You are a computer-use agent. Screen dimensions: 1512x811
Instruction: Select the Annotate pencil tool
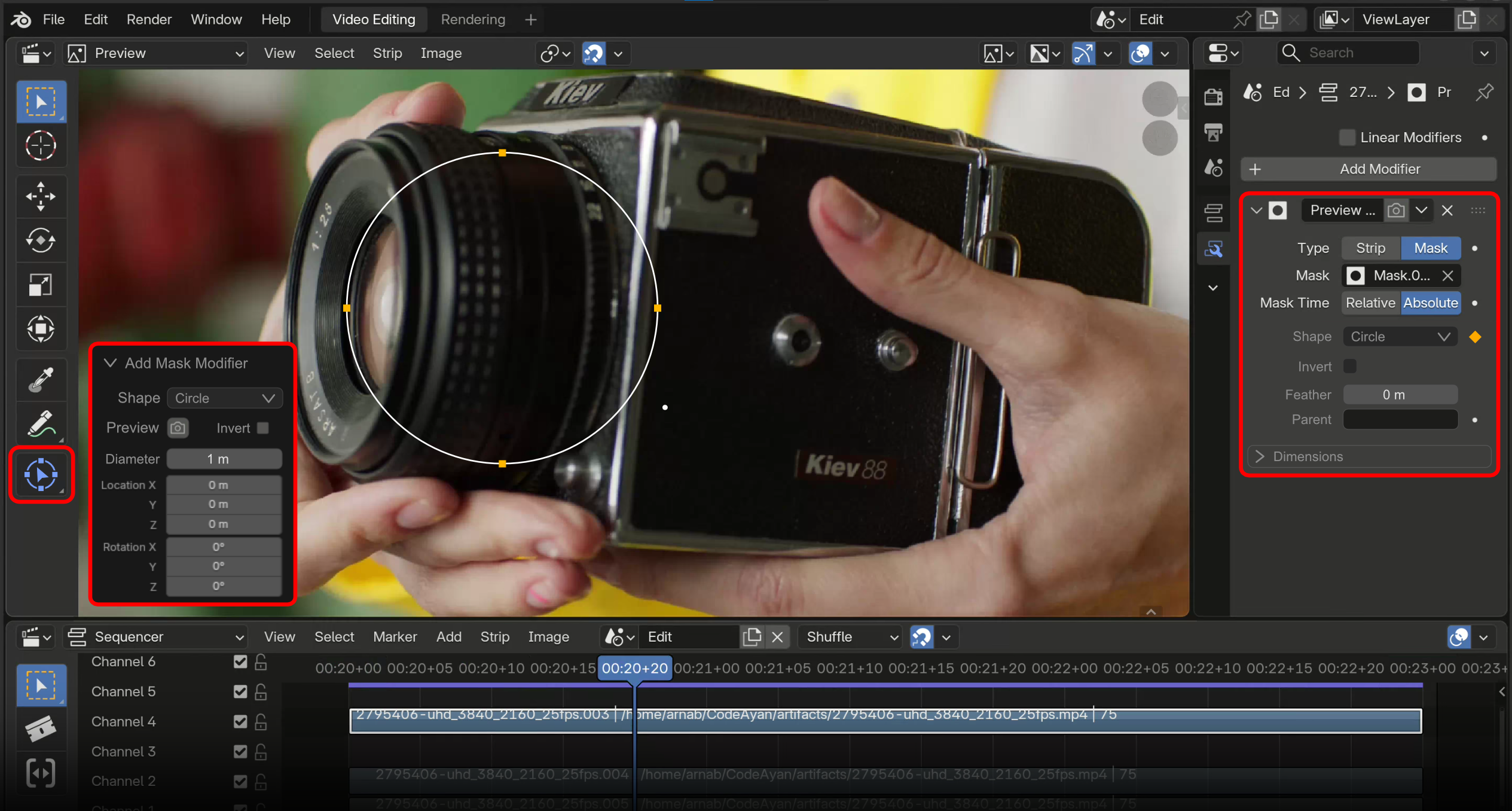coord(41,423)
